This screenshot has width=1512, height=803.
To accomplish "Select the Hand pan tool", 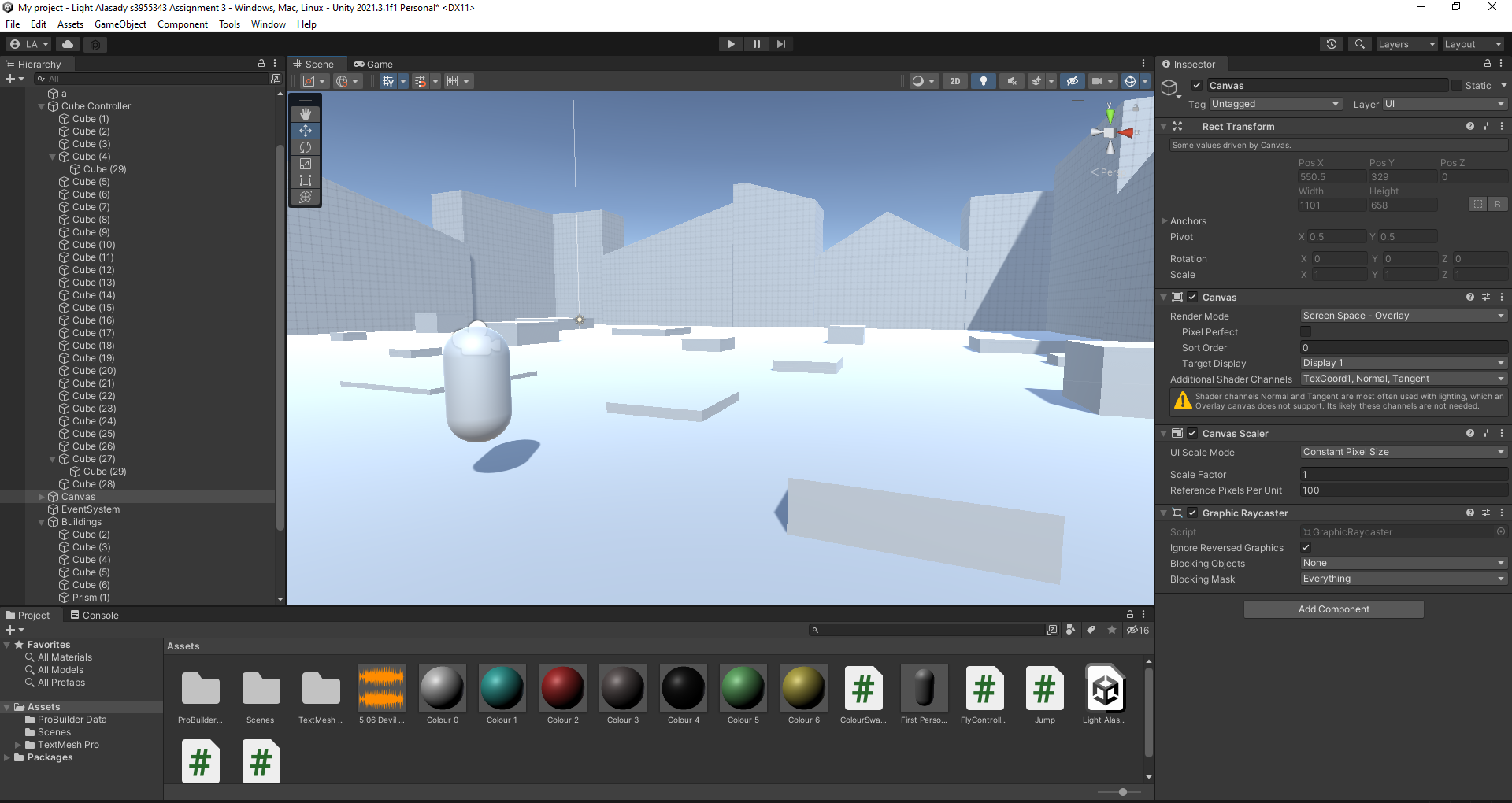I will pyautogui.click(x=306, y=113).
